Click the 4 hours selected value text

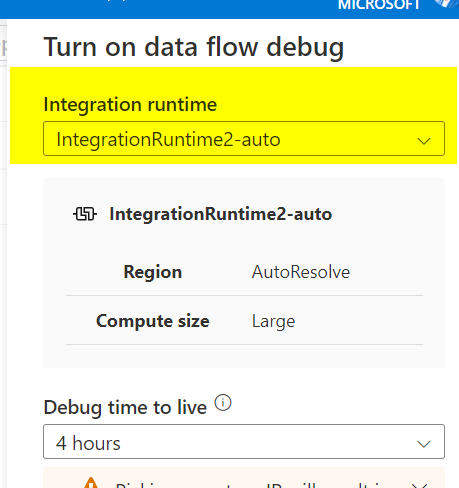coord(88,443)
